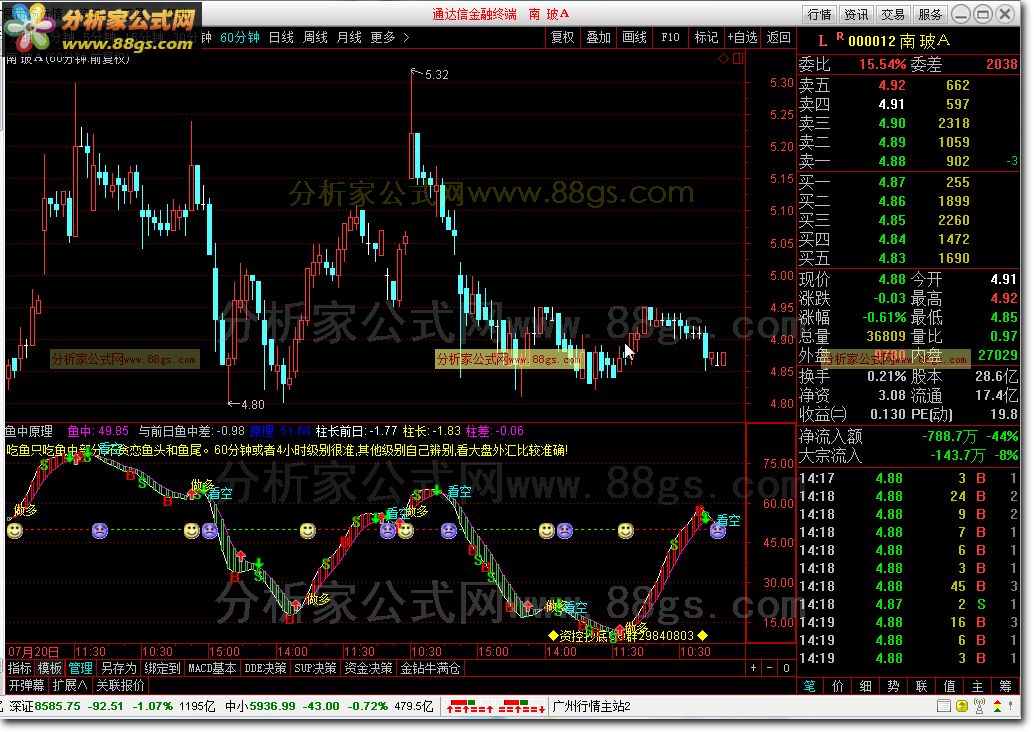The width and height of the screenshot is (1034, 732).
Task: Switch chart to 月线 period
Action: click(349, 38)
